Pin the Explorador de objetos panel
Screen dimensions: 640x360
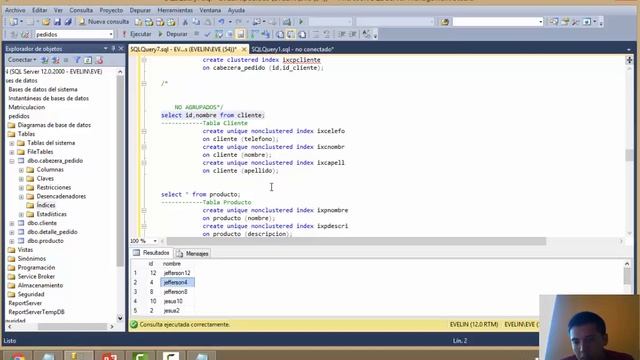113,49
